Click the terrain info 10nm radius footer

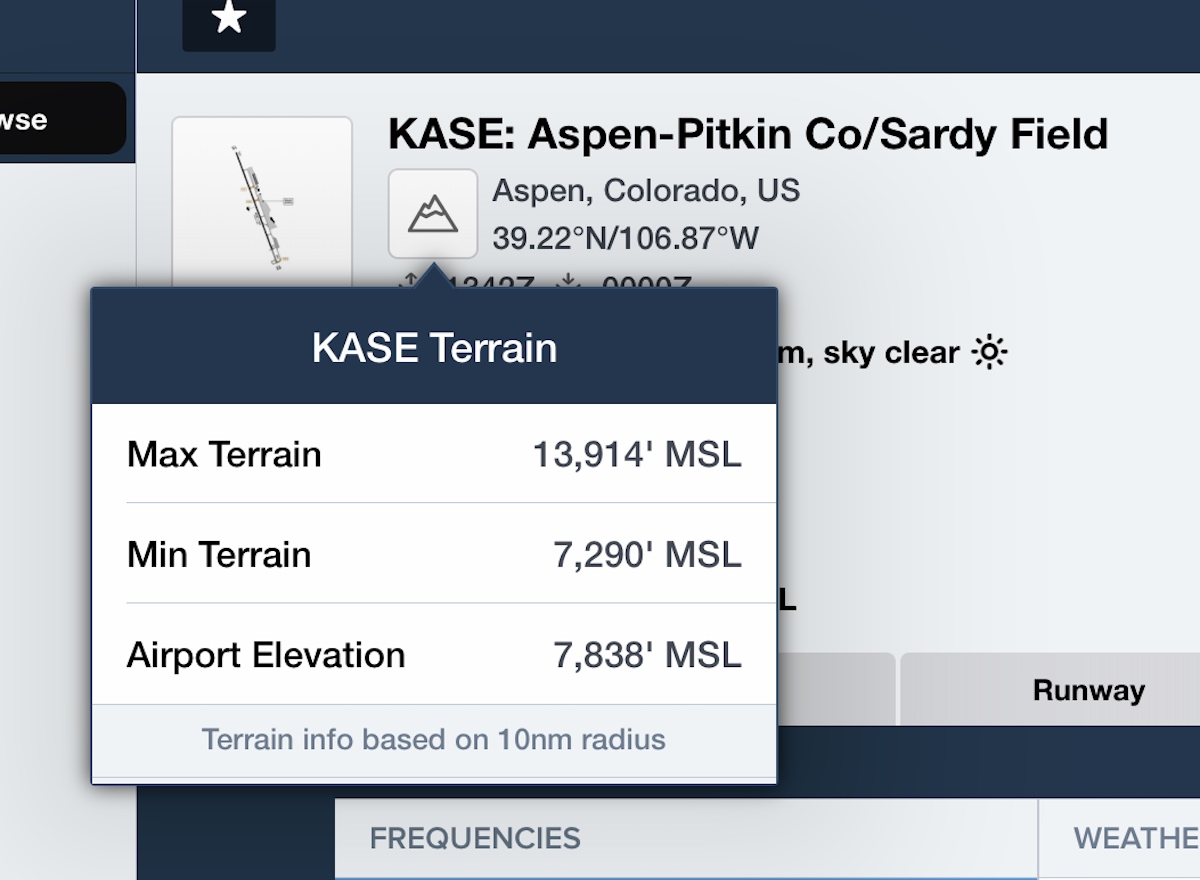point(434,740)
